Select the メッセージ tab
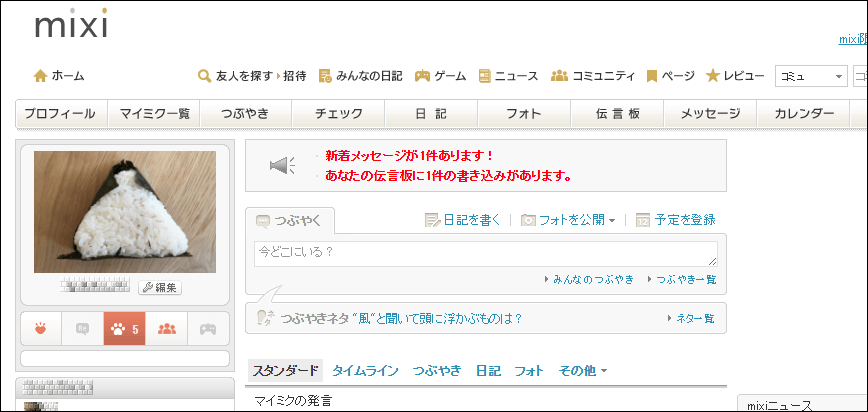Image resolution: width=868 pixels, height=412 pixels. click(710, 114)
